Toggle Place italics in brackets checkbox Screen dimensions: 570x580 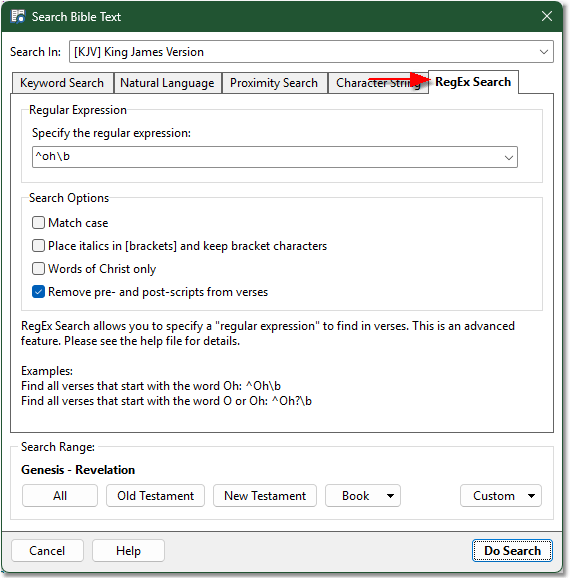pos(38,246)
